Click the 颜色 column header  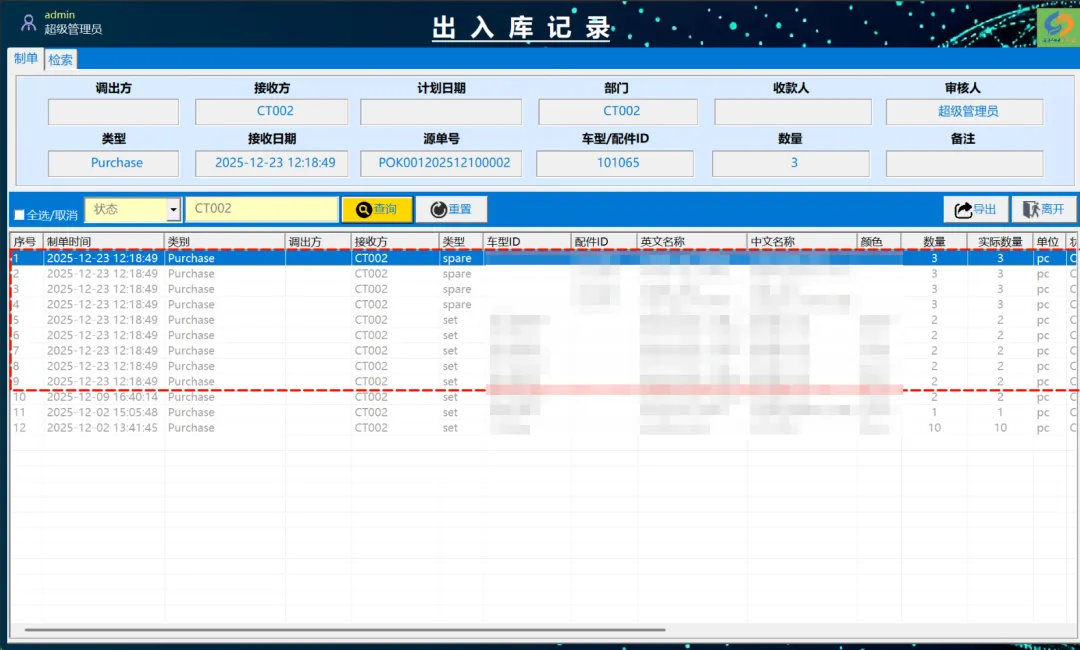coord(880,242)
